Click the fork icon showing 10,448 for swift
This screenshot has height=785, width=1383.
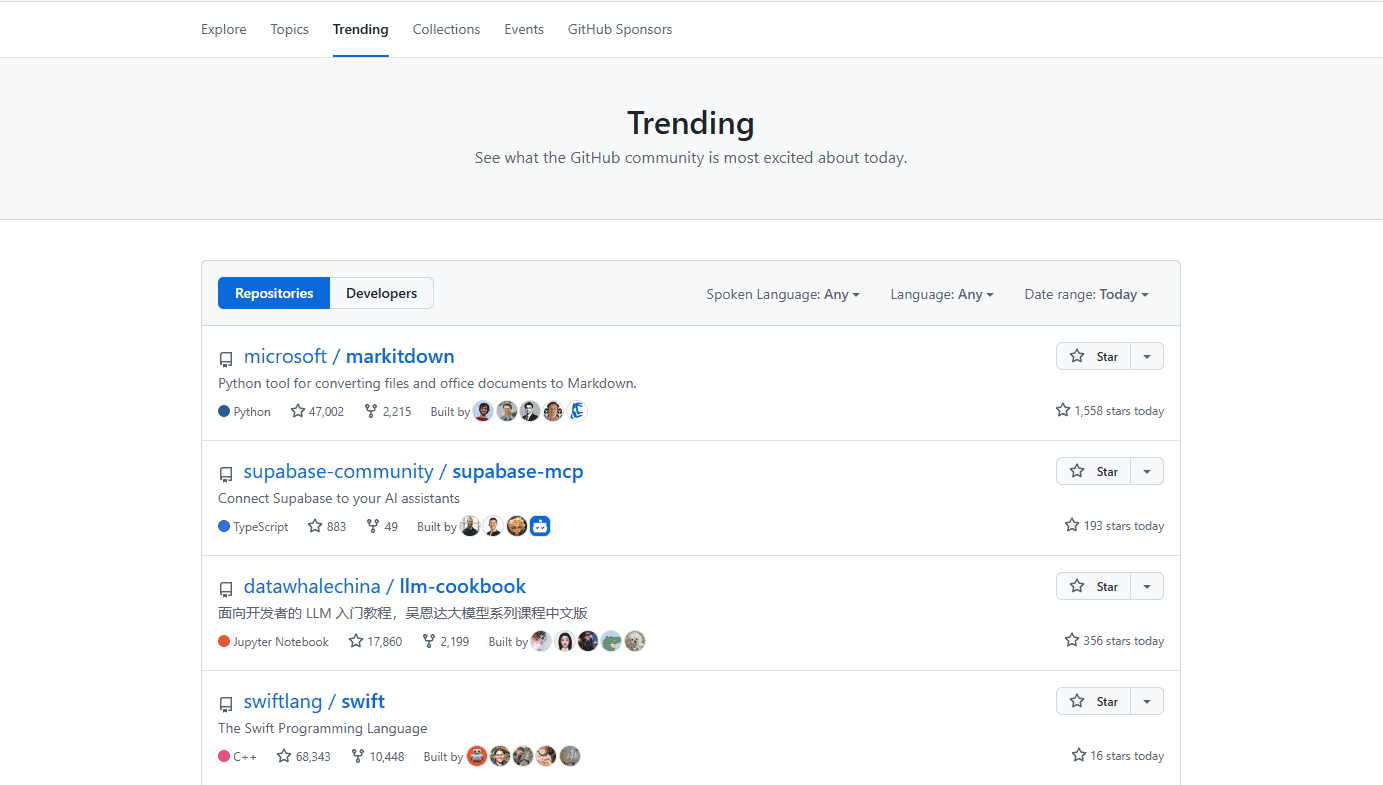coord(355,755)
